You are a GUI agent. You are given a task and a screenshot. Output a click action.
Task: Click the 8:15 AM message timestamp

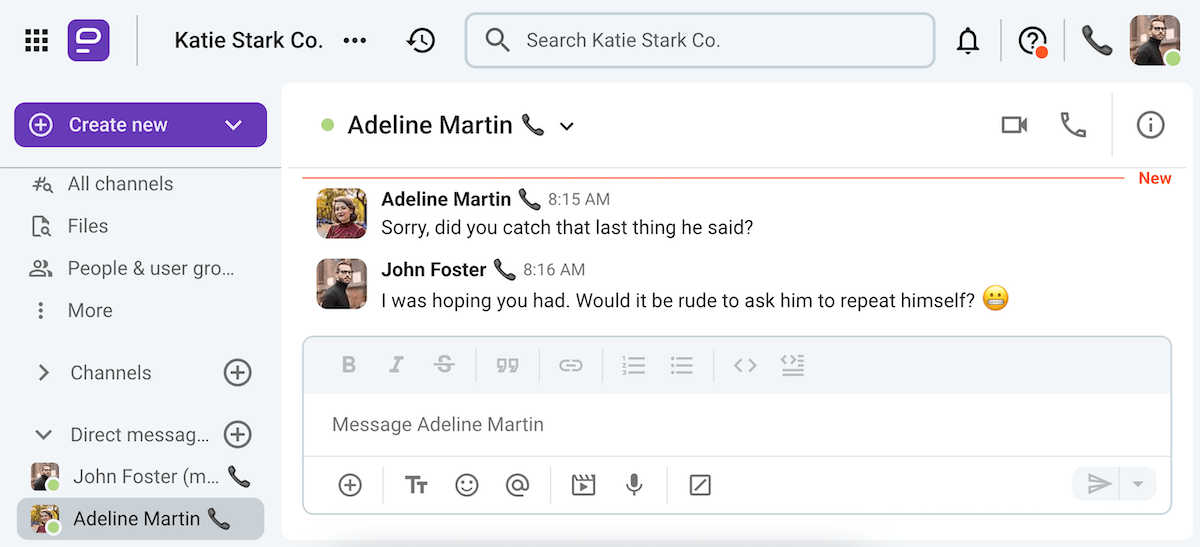click(579, 199)
